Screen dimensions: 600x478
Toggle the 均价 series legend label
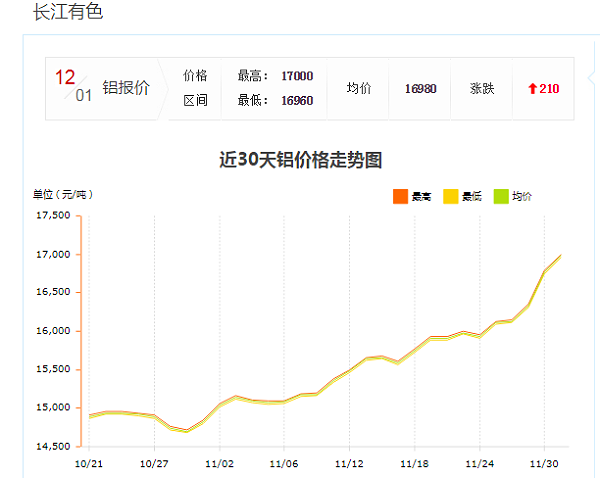[x=522, y=197]
